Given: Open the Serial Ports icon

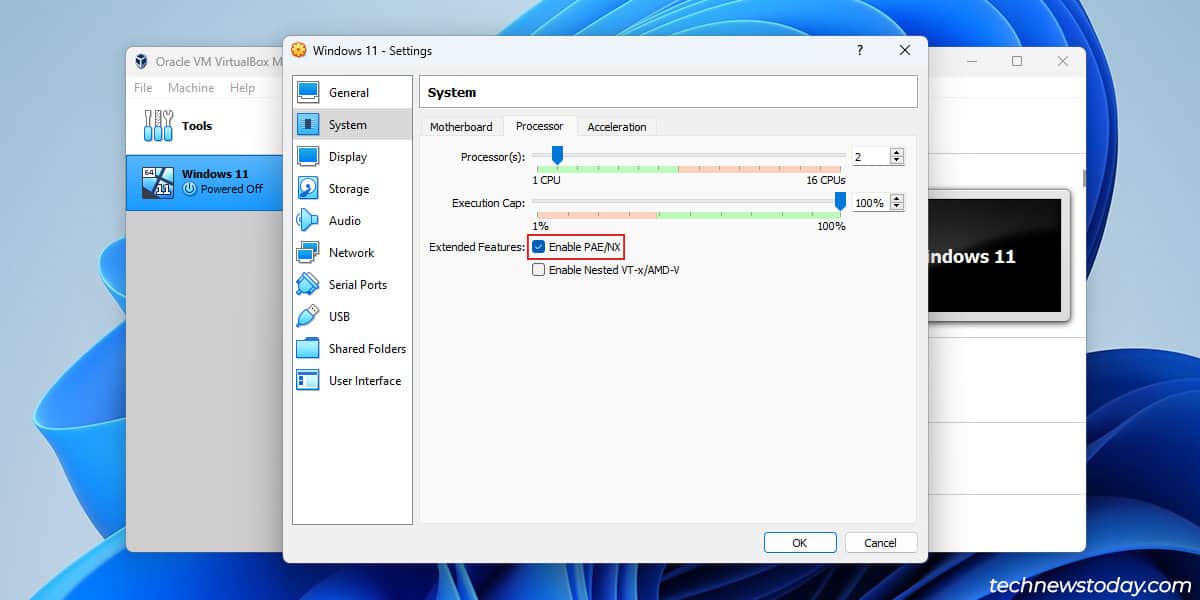Looking at the screenshot, I should pyautogui.click(x=308, y=284).
